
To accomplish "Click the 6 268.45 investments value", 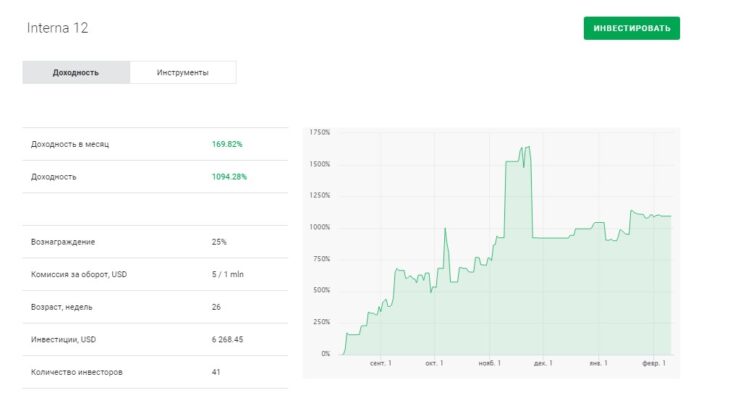I will click(x=228, y=340).
